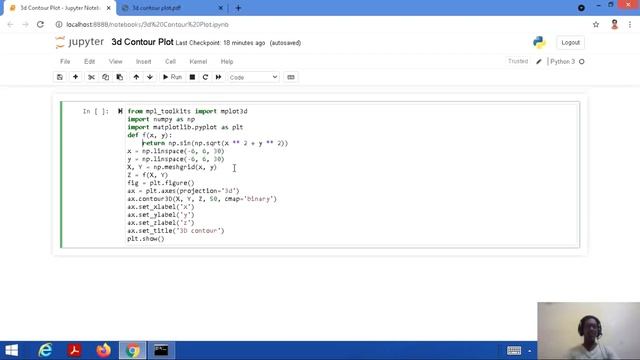Open the Insert menu
This screenshot has height=360, width=640.
(143, 62)
